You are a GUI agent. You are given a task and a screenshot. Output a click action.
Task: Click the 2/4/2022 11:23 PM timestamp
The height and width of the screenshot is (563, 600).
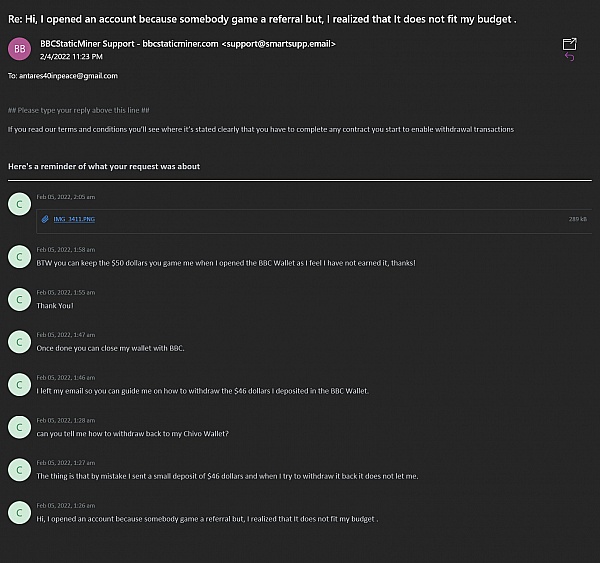[x=71, y=57]
